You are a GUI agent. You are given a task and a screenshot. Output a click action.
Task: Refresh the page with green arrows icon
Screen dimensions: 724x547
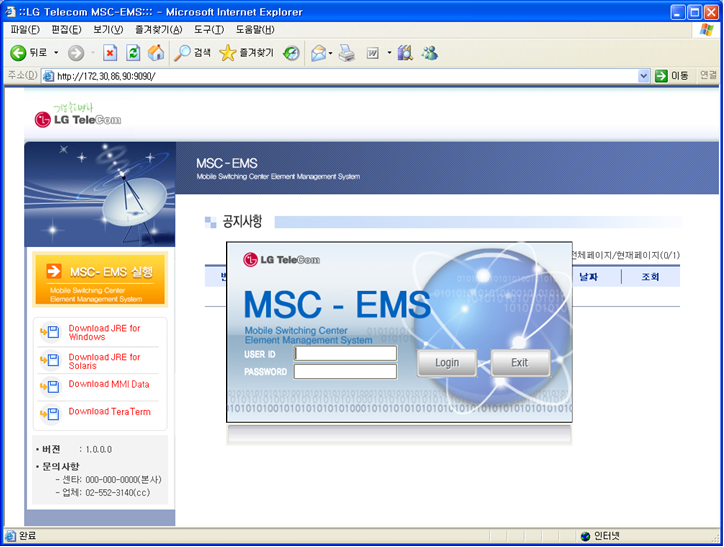click(x=133, y=53)
